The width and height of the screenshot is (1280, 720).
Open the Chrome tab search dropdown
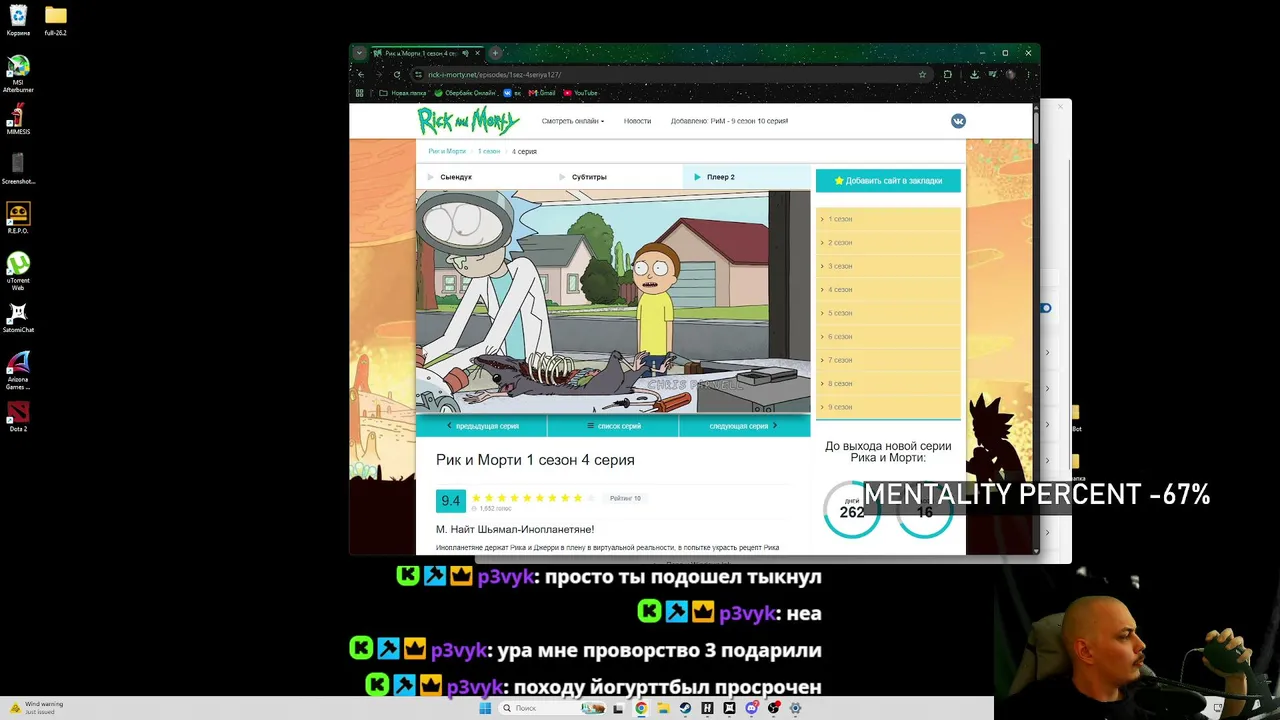tap(359, 53)
